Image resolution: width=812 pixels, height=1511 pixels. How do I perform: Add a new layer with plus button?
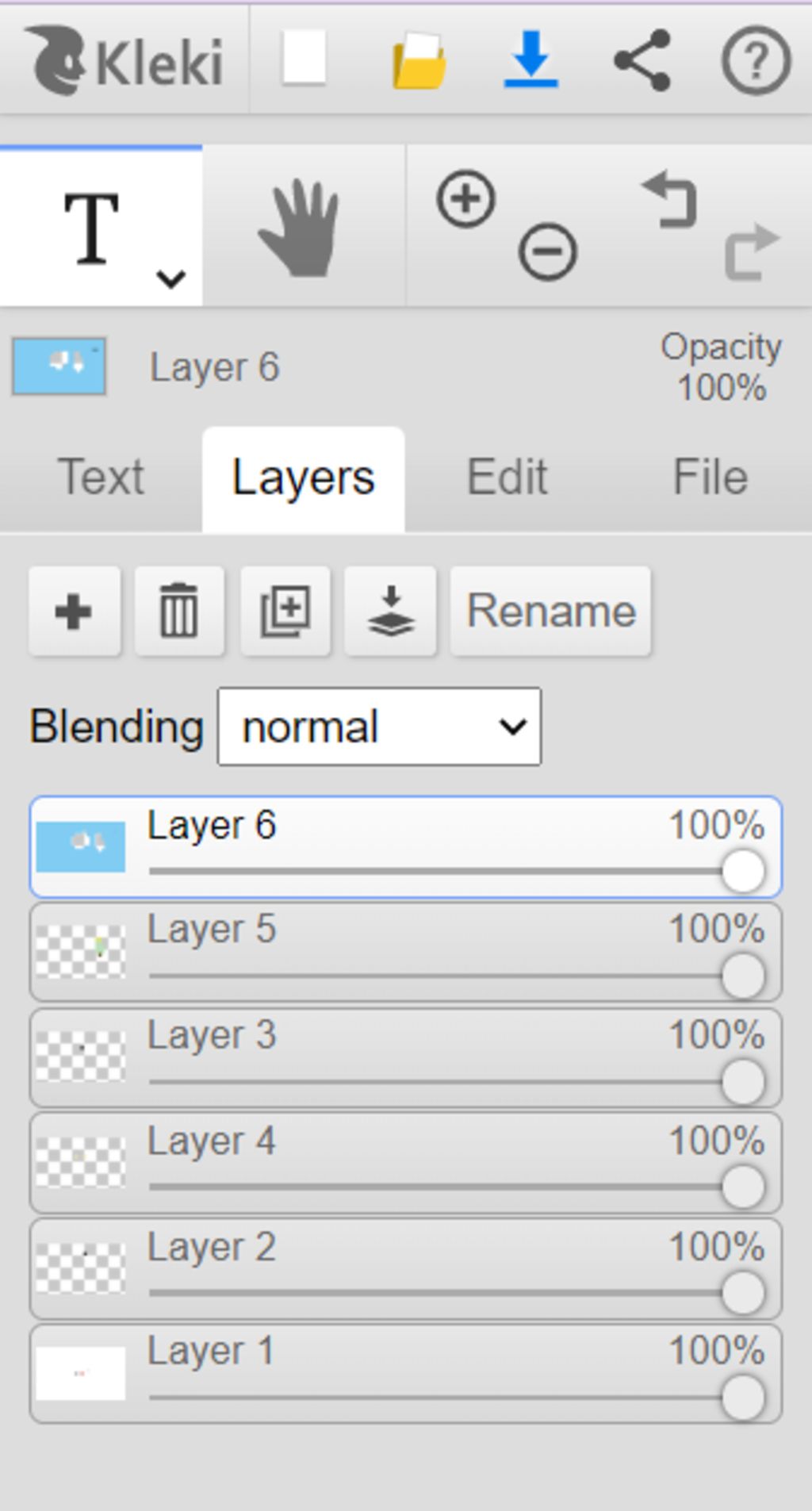(x=75, y=612)
